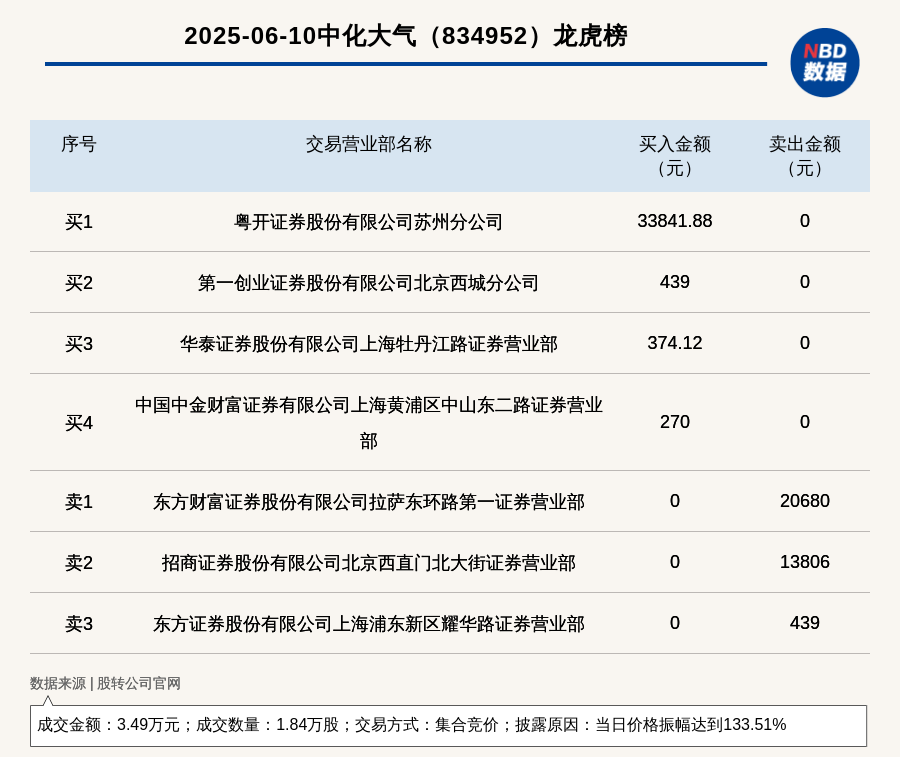The width and height of the screenshot is (900, 757).
Task: Click 粤开证券股份有限公司苏州分公司
Action: [x=368, y=222]
